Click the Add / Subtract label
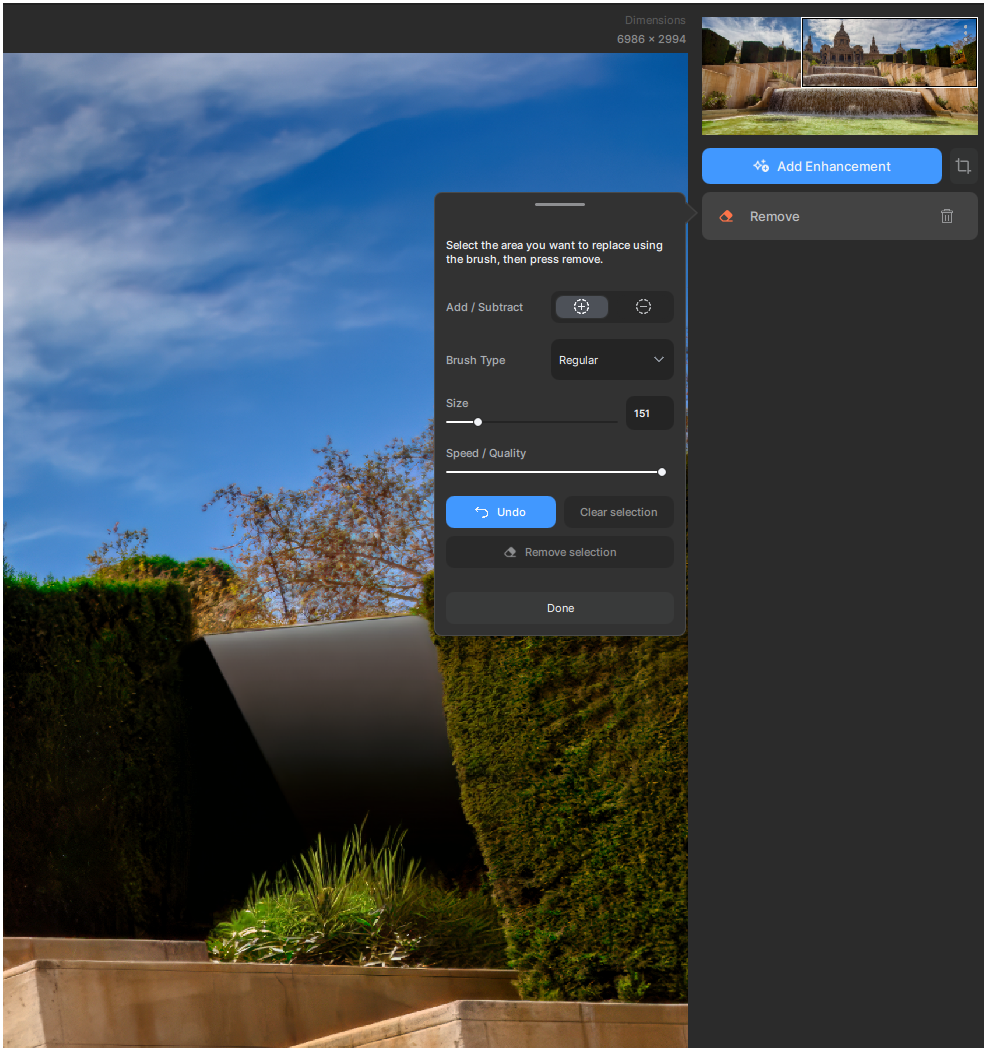 [484, 307]
